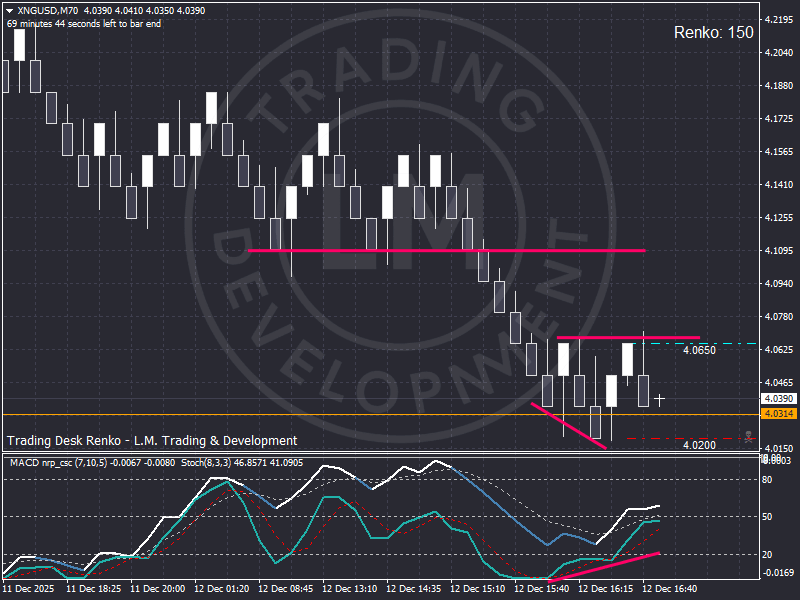Select the 4.0150 price on the scale
Viewport: 800px width, 600px height.
(779, 447)
